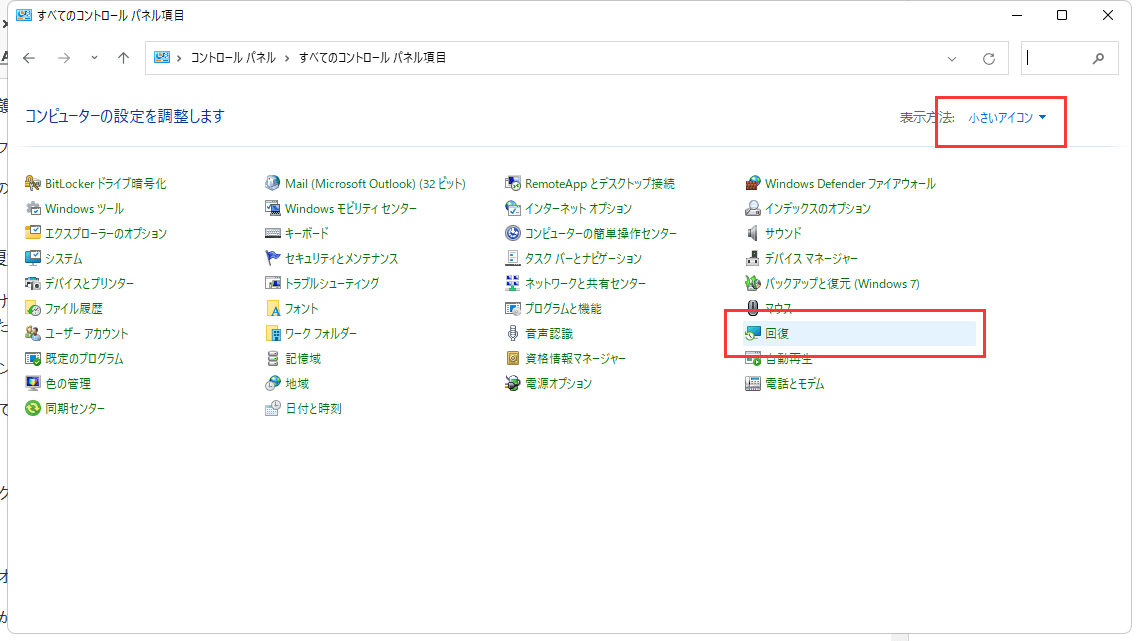Screen dimensions: 1139x641
Task: Go up one folder level arrow
Action: point(124,58)
